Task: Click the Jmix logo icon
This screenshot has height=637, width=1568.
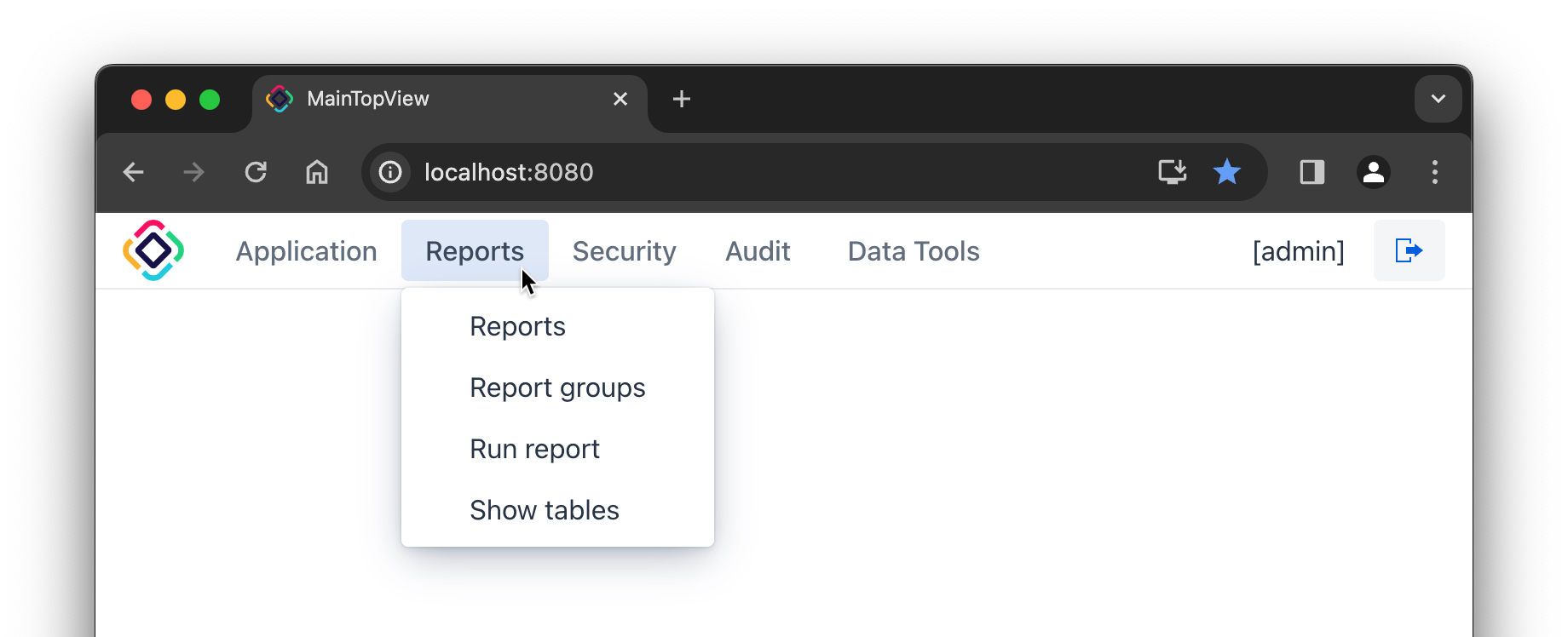Action: 153,250
